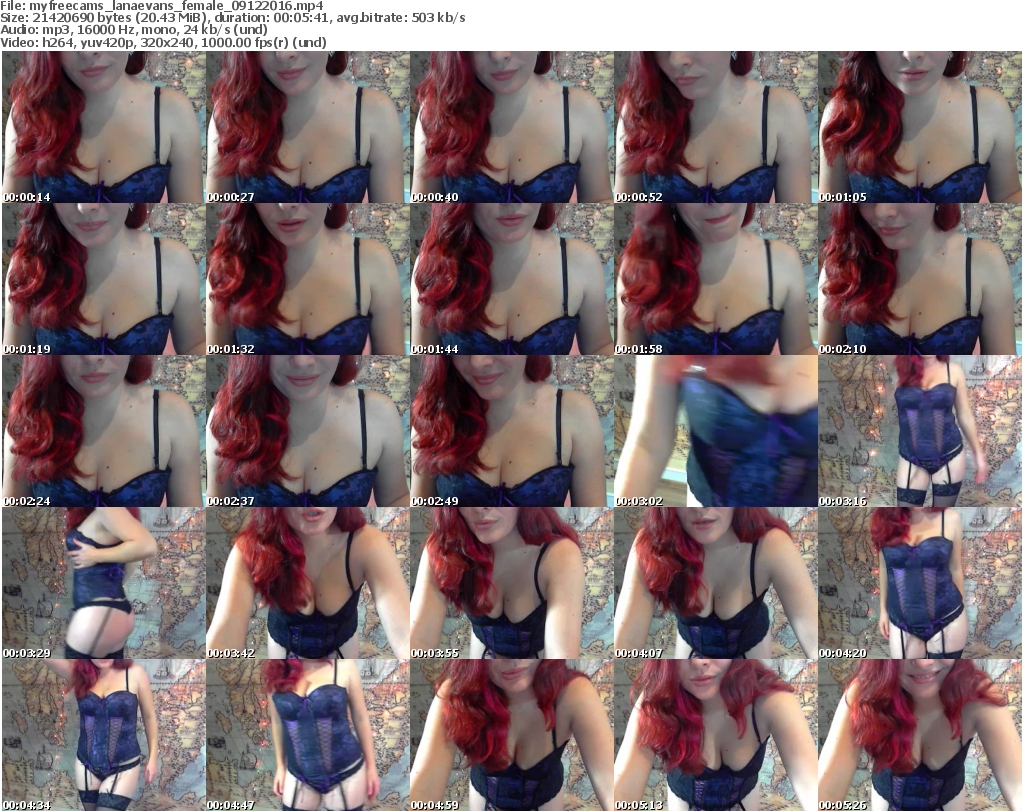
Task: Click the File name line in header
Action: pyautogui.click(x=162, y=6)
